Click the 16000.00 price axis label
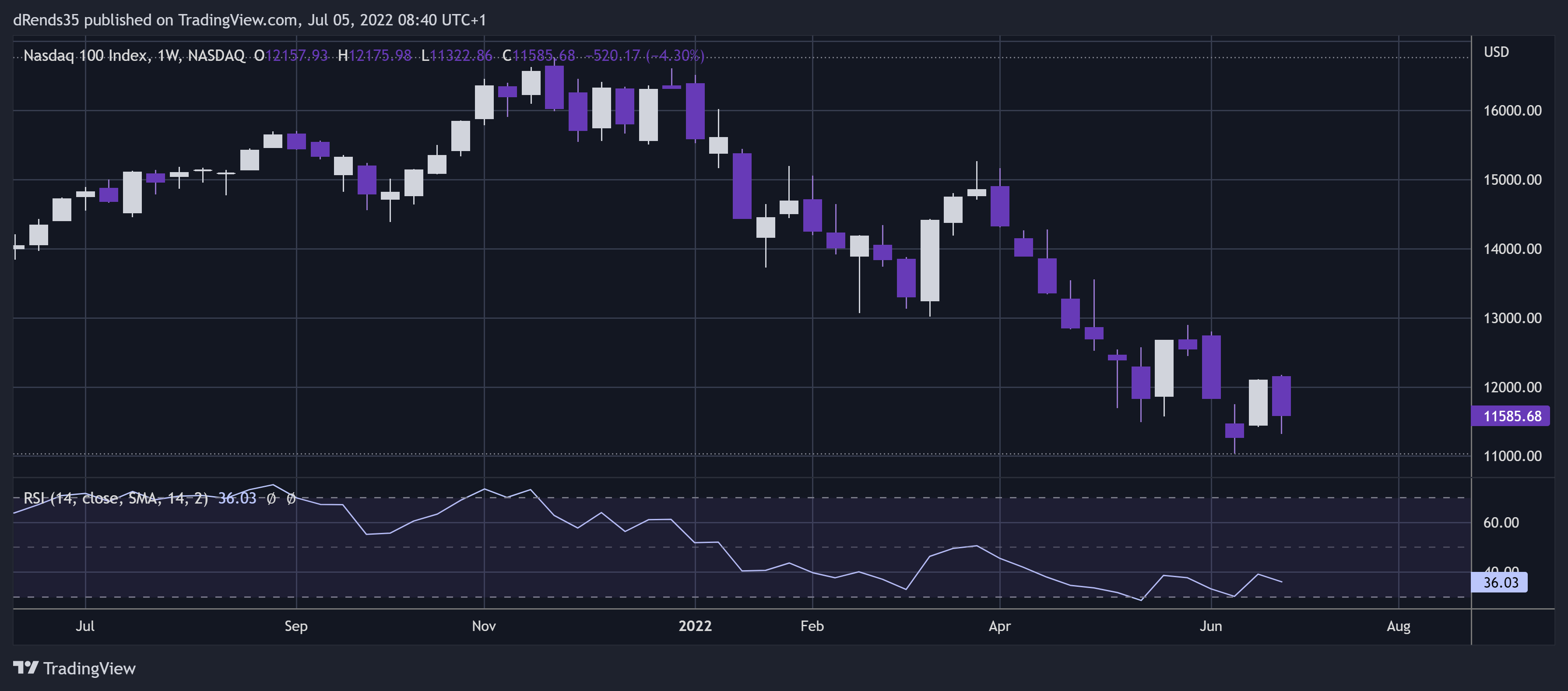This screenshot has height=691, width=1568. [x=1512, y=111]
